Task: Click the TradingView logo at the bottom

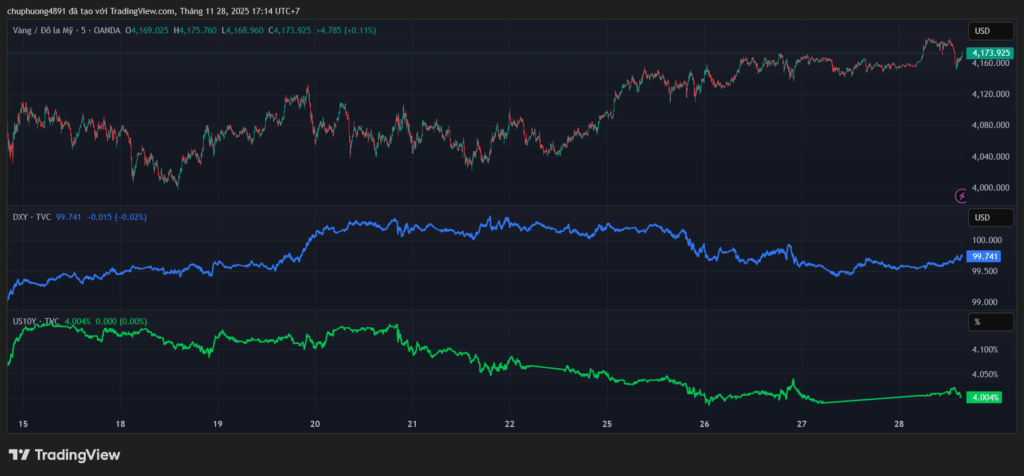Action: (x=64, y=455)
